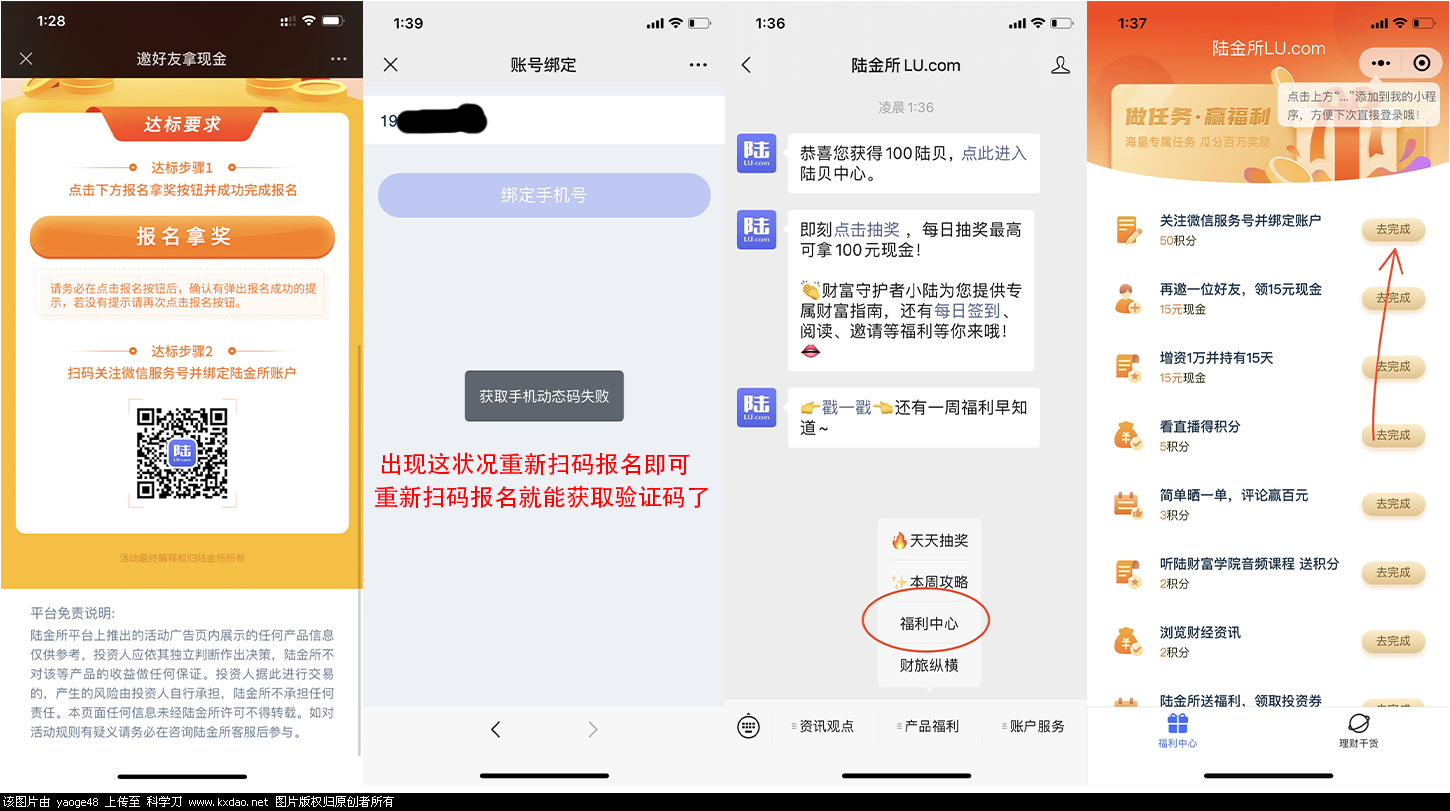Tap 去完成 for 再邀一位好友
This screenshot has height=811, width=1450.
point(1393,298)
